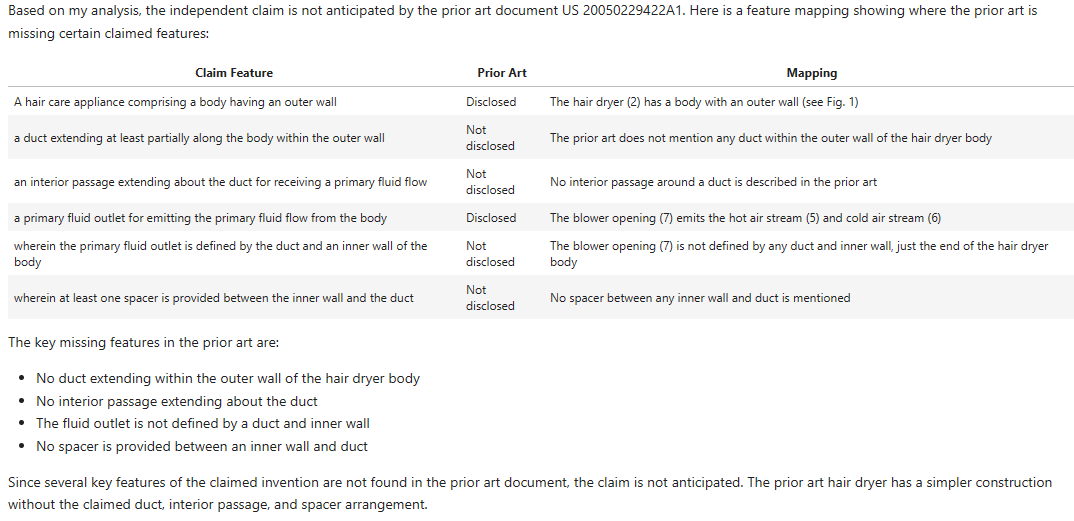Click the 'at least one spacer' claim cell

pyautogui.click(x=213, y=298)
